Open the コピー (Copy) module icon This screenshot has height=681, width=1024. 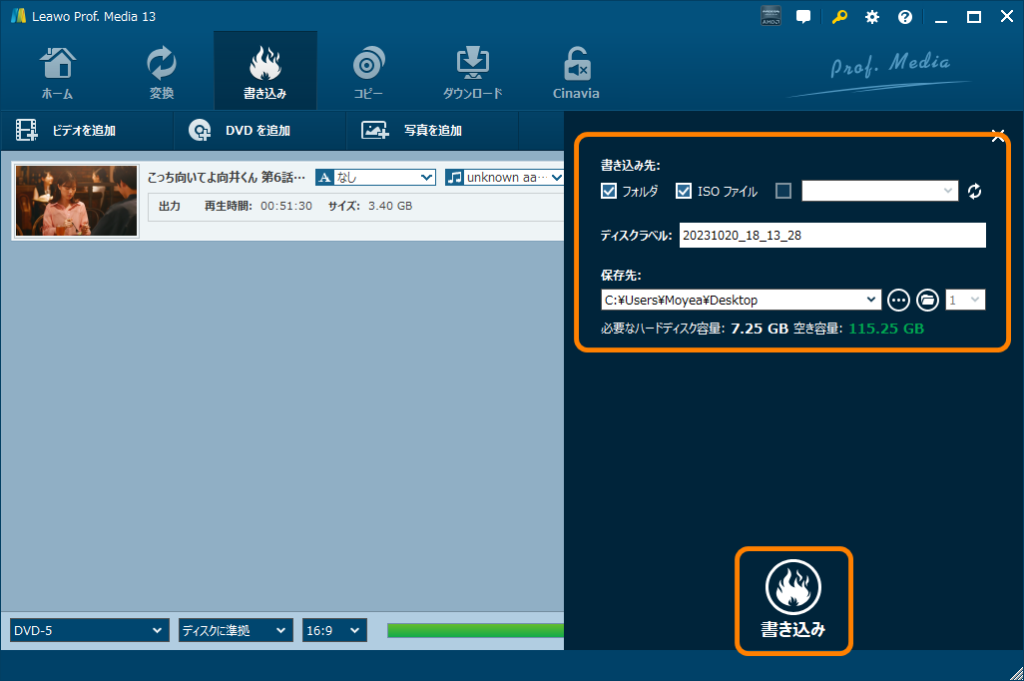point(368,70)
